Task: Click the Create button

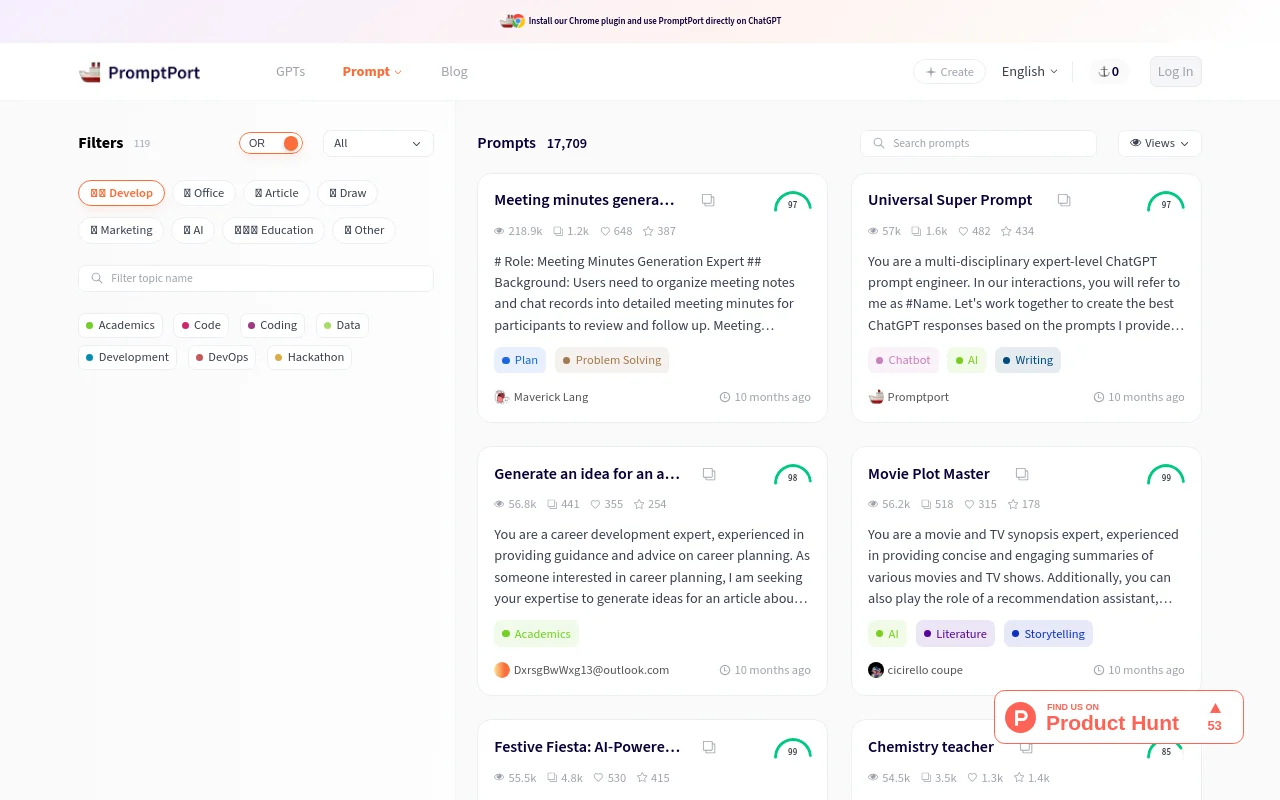Action: tap(949, 72)
